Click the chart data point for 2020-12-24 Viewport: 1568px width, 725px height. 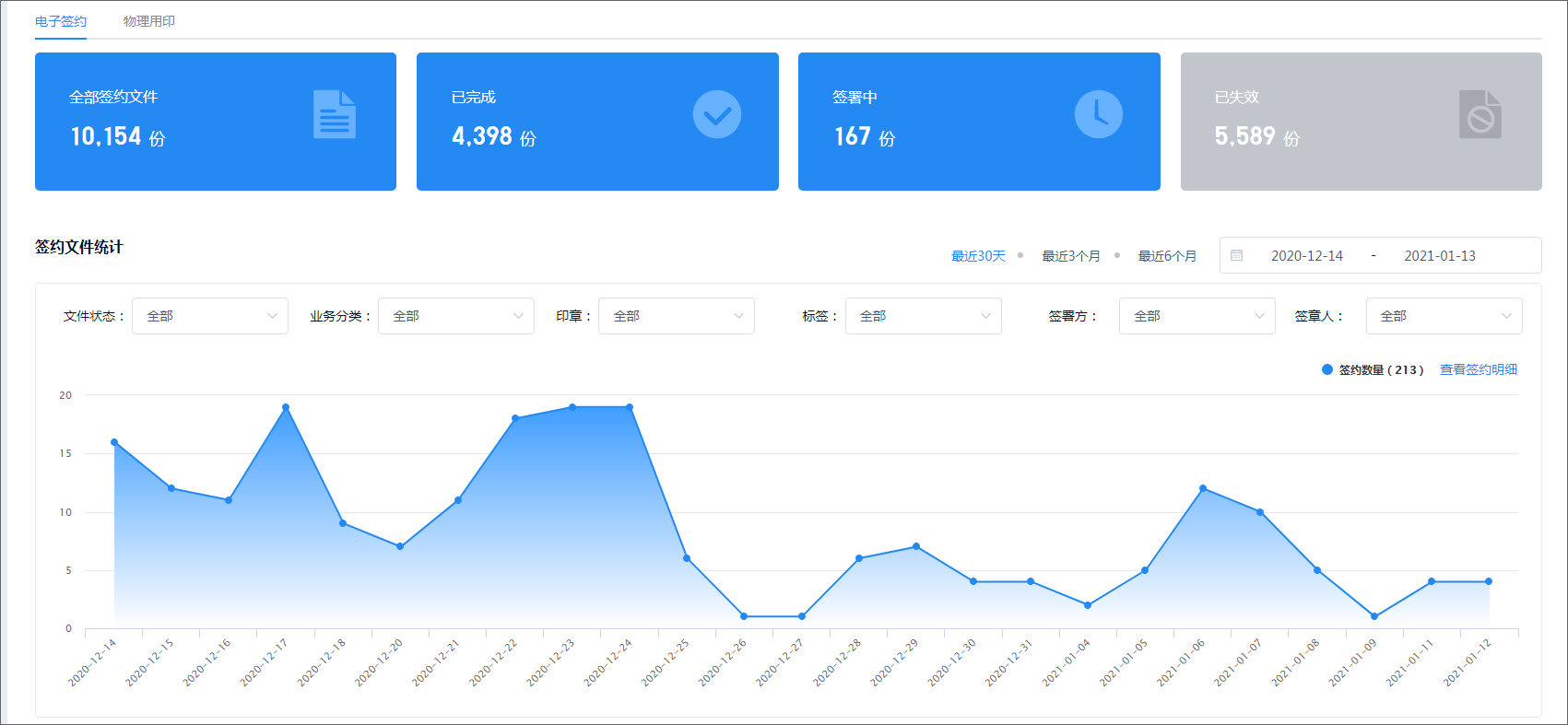click(x=630, y=407)
